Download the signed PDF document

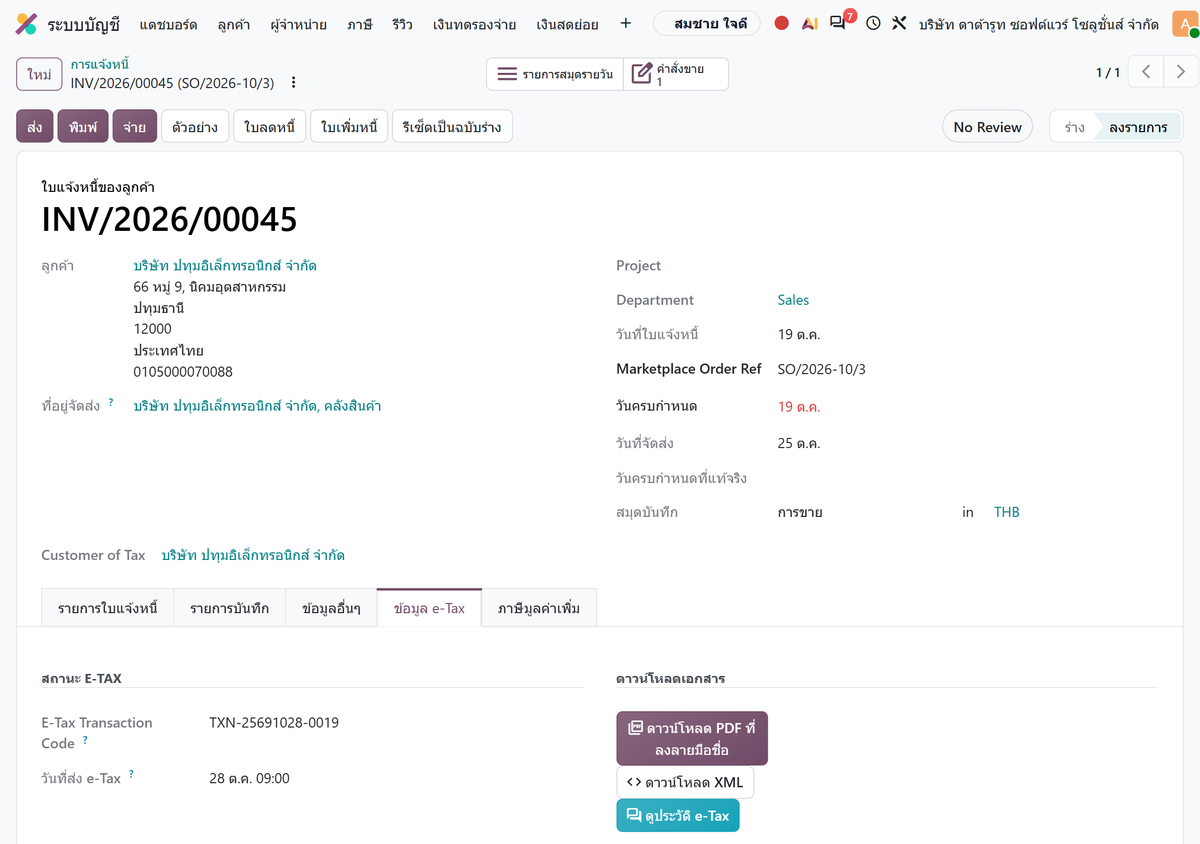[x=692, y=738]
